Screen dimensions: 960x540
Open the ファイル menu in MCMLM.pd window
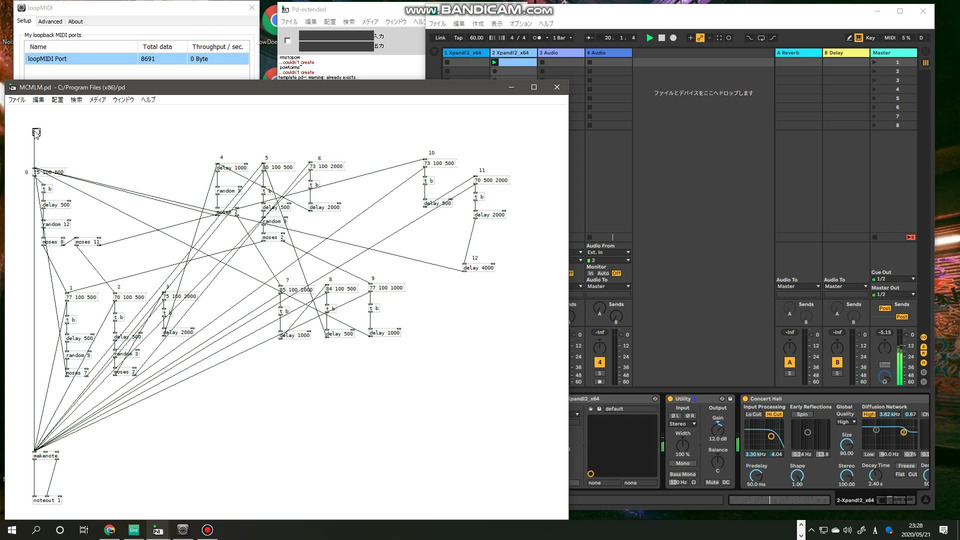(x=17, y=100)
